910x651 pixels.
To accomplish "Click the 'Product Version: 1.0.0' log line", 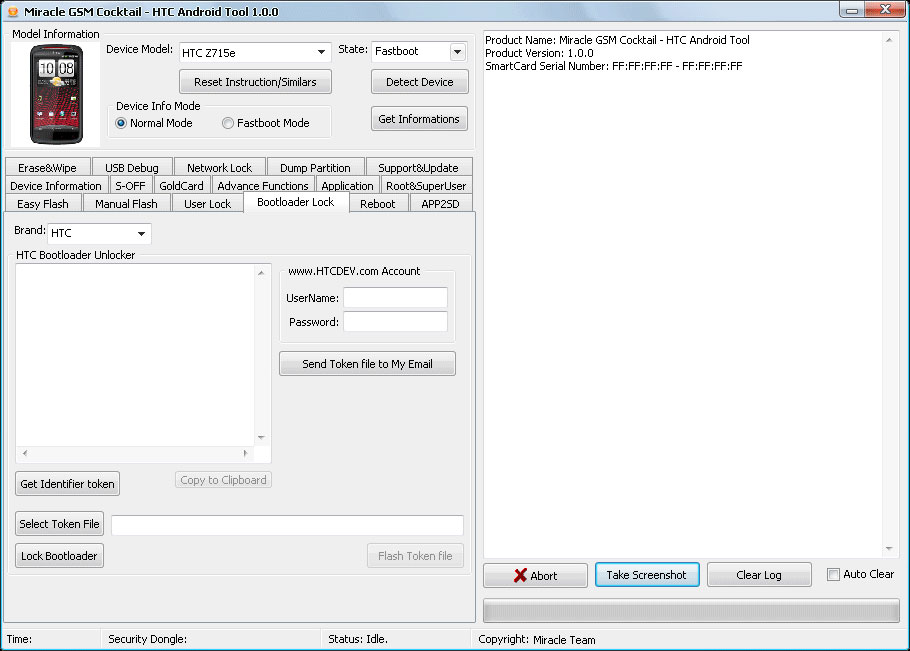I will pyautogui.click(x=539, y=53).
